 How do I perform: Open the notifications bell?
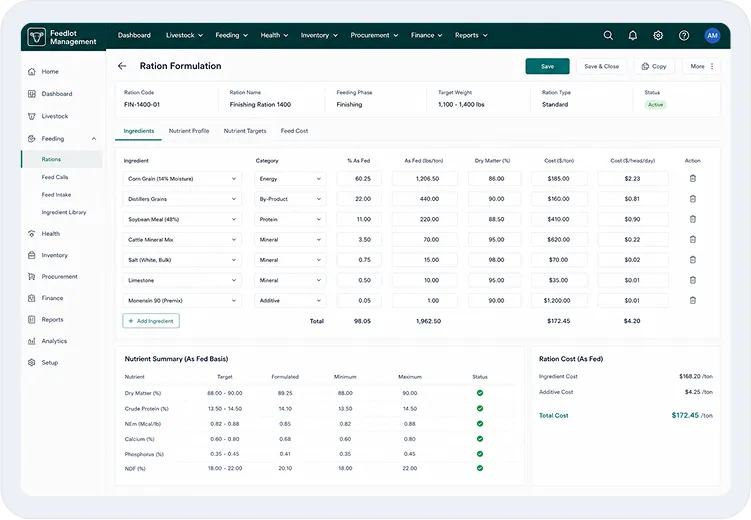633,35
